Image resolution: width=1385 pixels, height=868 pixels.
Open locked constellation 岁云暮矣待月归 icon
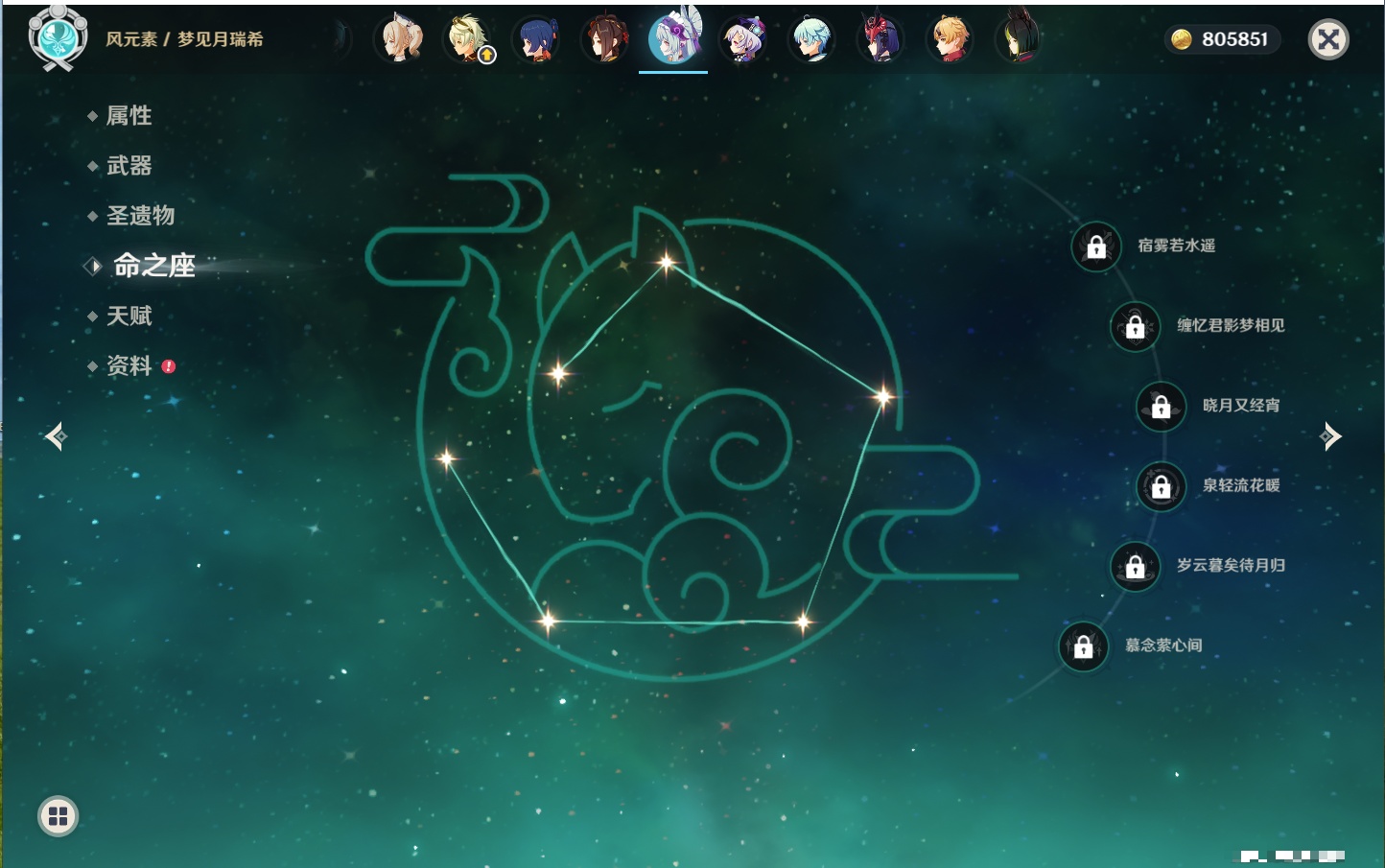coord(1136,566)
